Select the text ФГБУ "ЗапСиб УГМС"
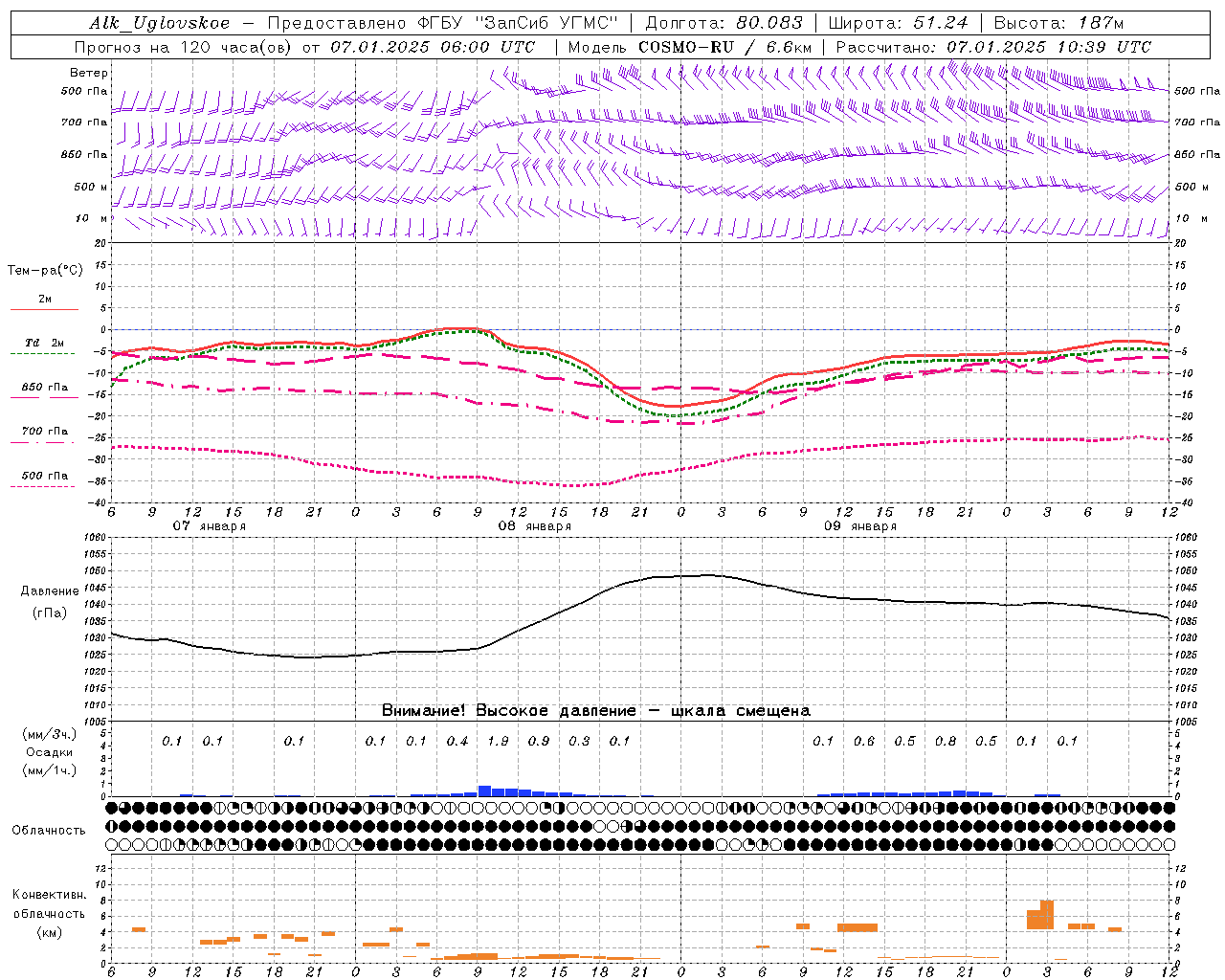Viewport: 1225px width, 980px height. [517, 23]
